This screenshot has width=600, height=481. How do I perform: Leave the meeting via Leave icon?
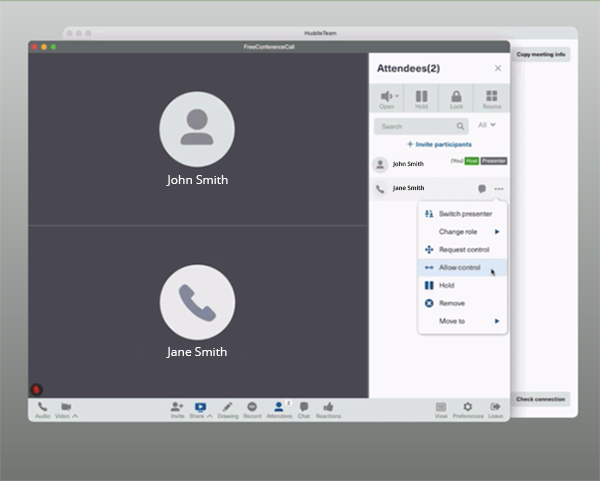495,406
